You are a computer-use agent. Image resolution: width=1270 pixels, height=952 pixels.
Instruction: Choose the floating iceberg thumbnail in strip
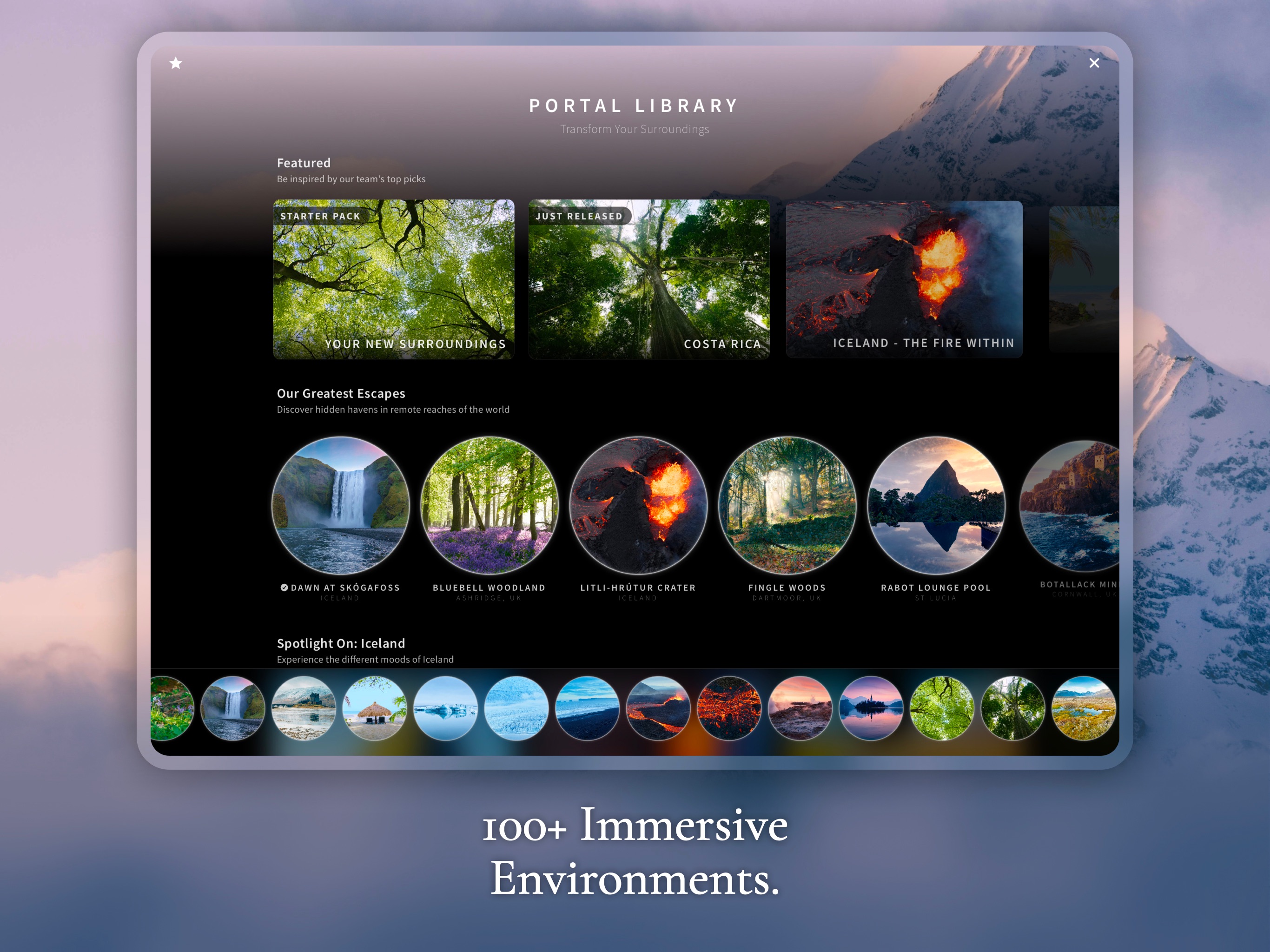[x=445, y=708]
